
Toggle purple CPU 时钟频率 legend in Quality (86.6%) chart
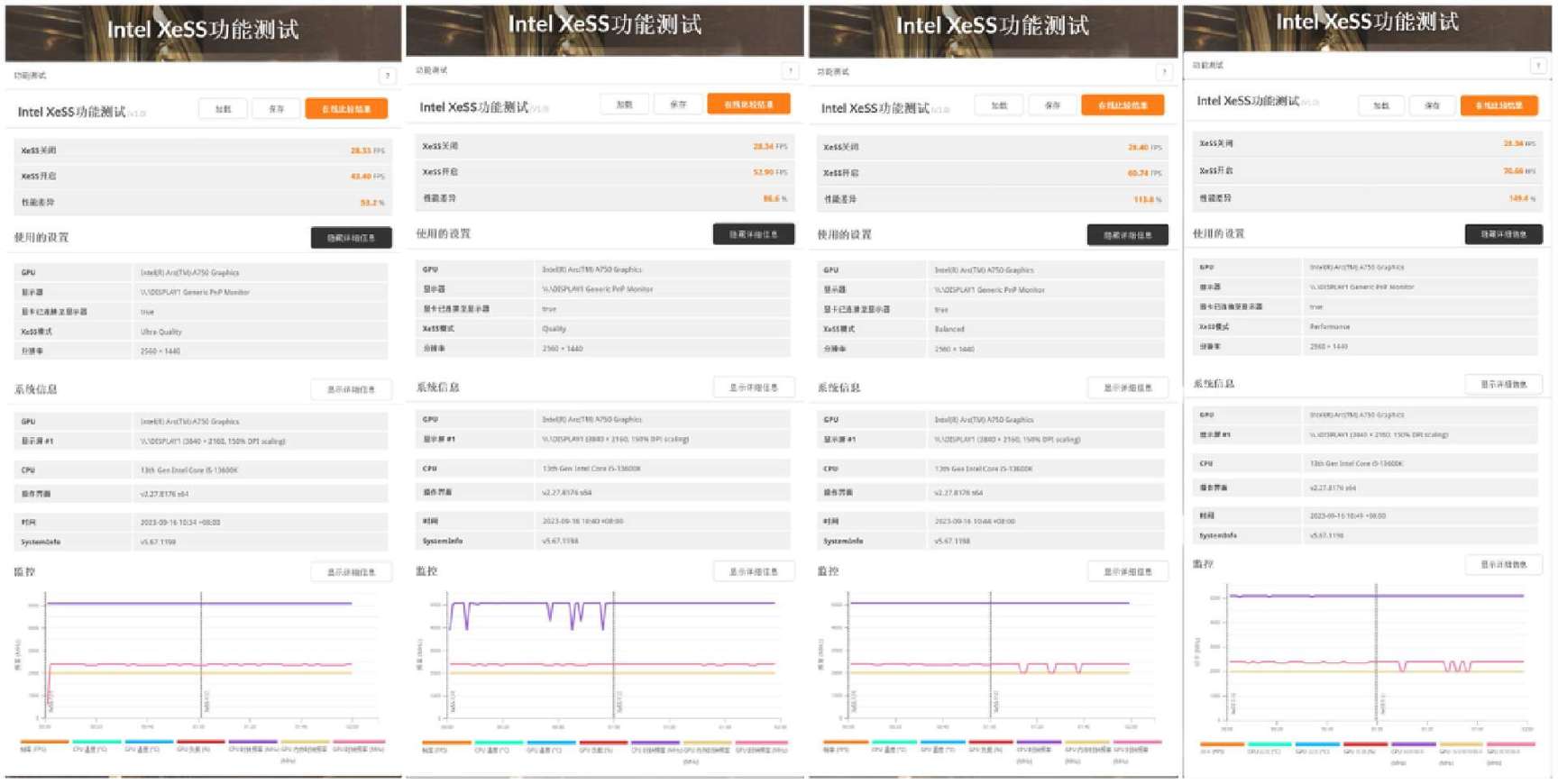655,747
